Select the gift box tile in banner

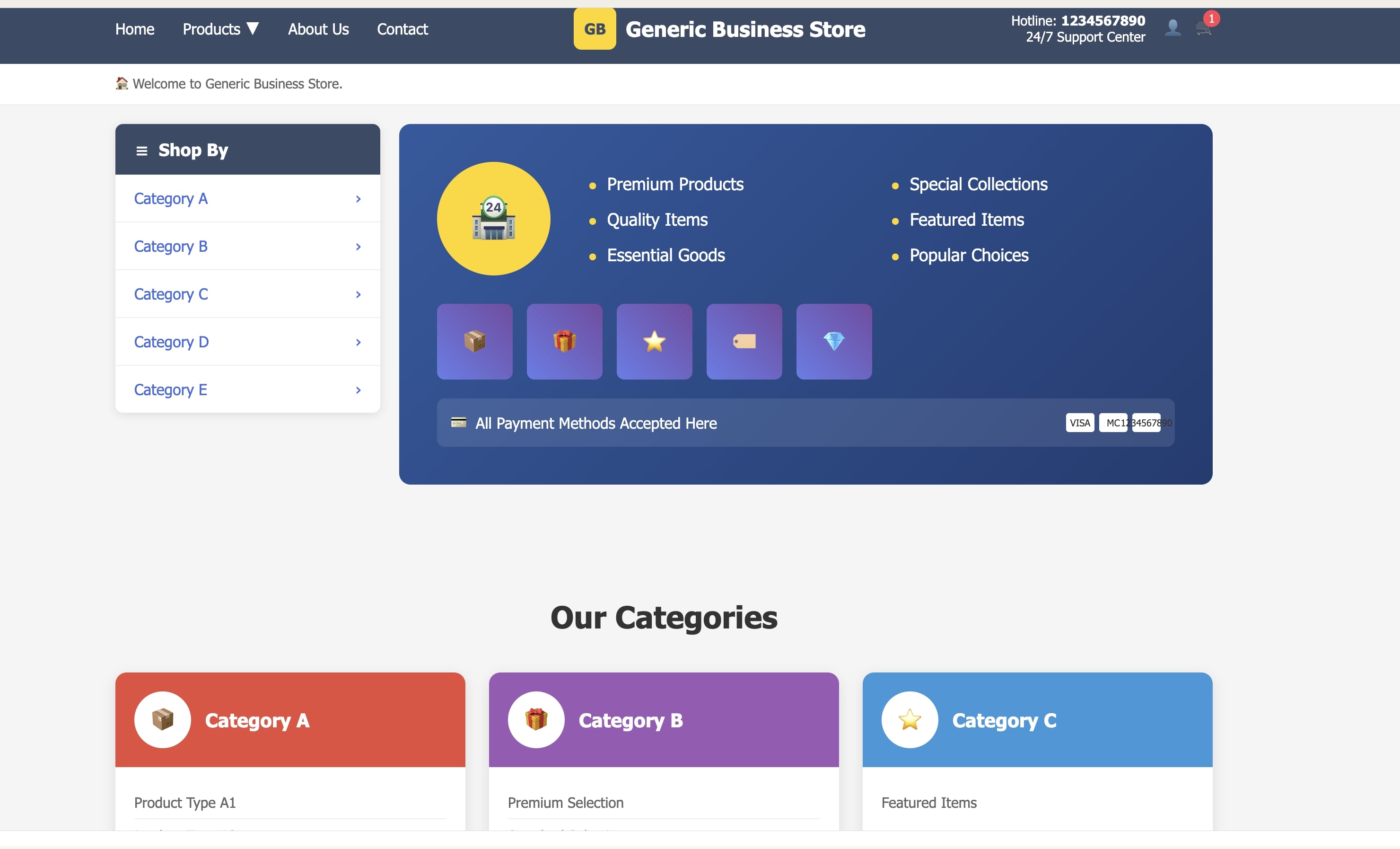564,342
